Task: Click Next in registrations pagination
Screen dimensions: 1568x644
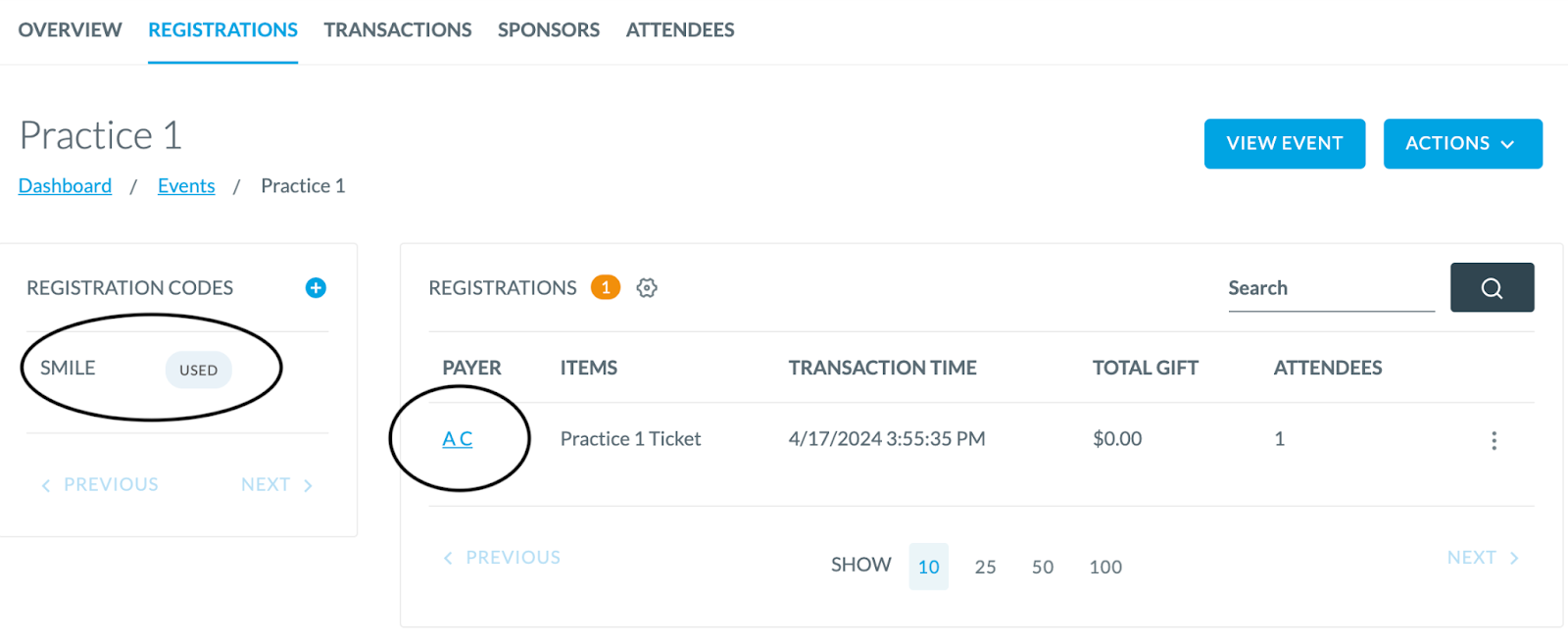Action: pyautogui.click(x=1483, y=558)
